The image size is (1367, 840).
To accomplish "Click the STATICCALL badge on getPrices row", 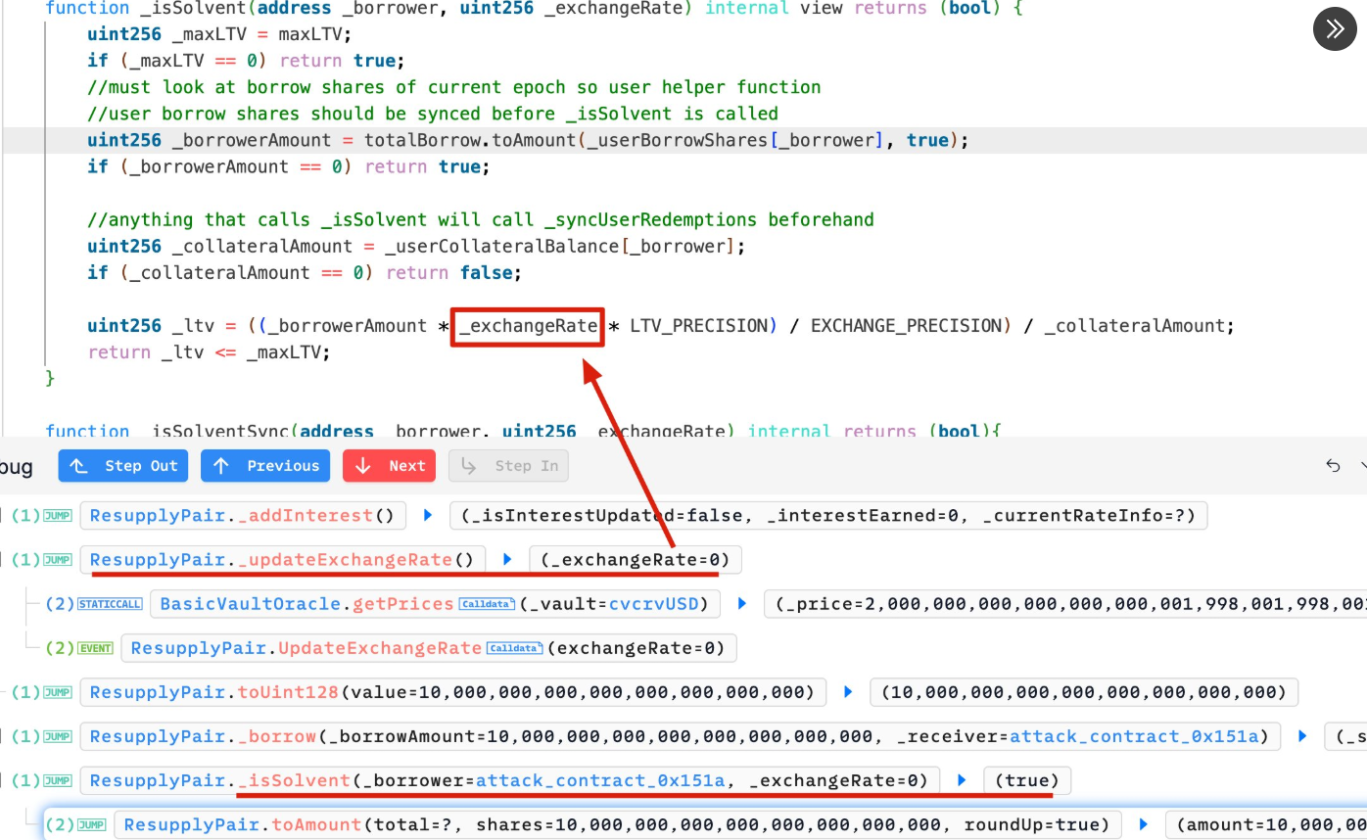I will [x=111, y=604].
